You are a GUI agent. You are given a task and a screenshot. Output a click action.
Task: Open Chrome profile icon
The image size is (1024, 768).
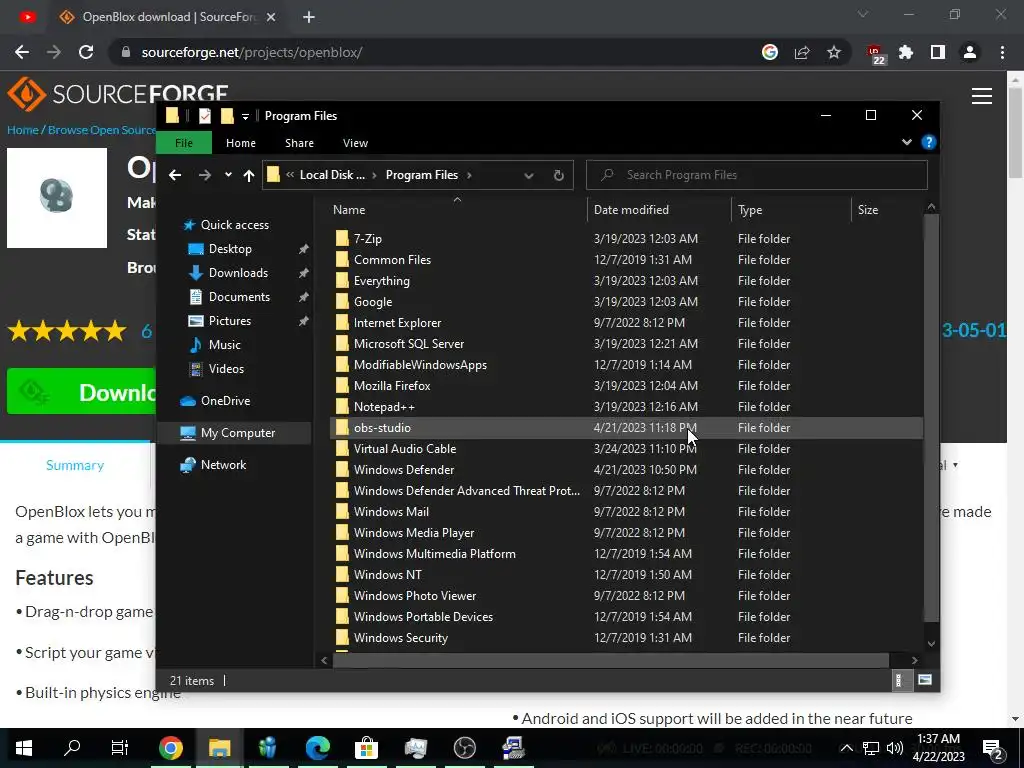pyautogui.click(x=970, y=52)
